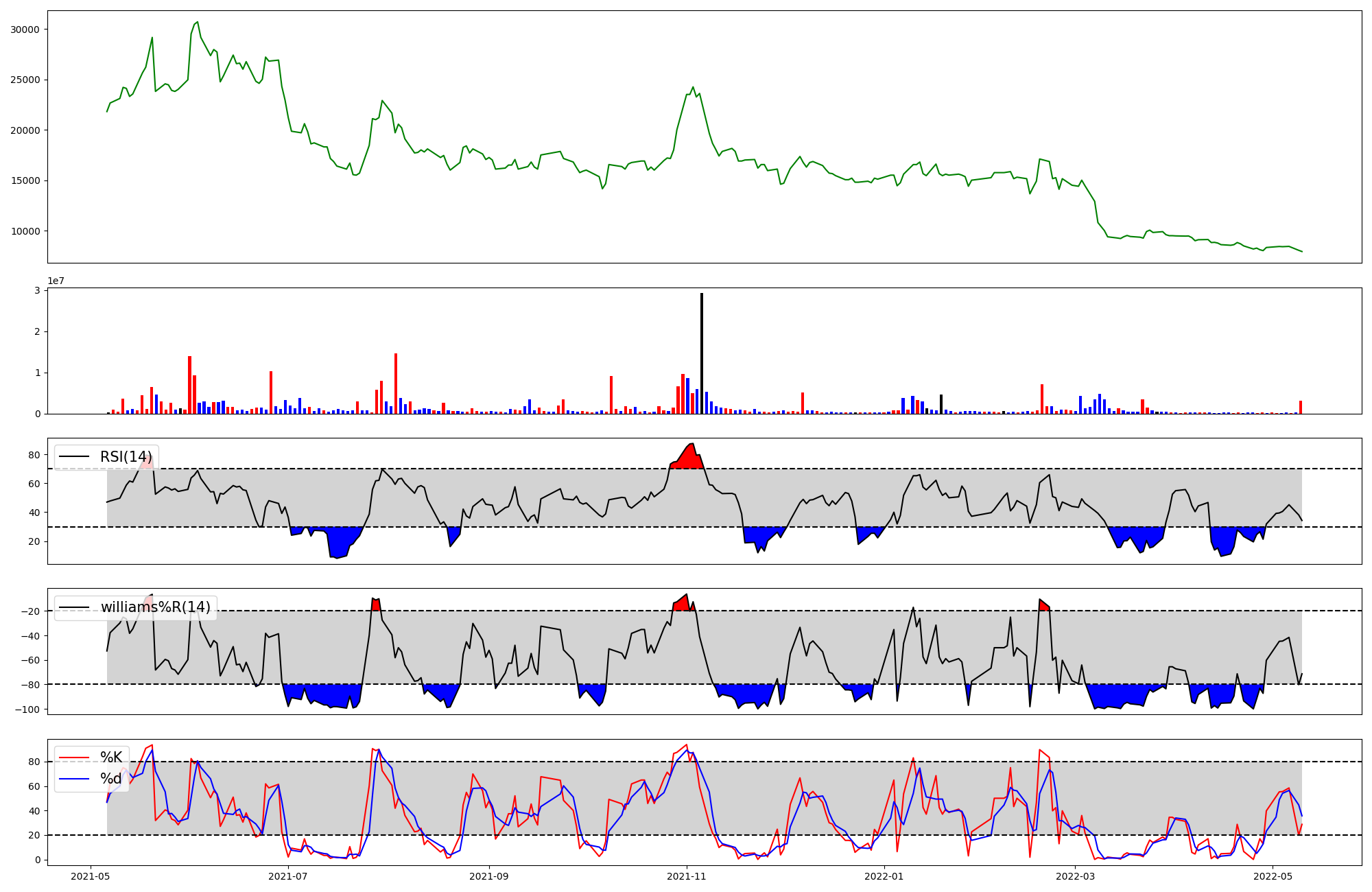
Task: Click the 30000 price axis tick label
Action: click(x=25, y=30)
